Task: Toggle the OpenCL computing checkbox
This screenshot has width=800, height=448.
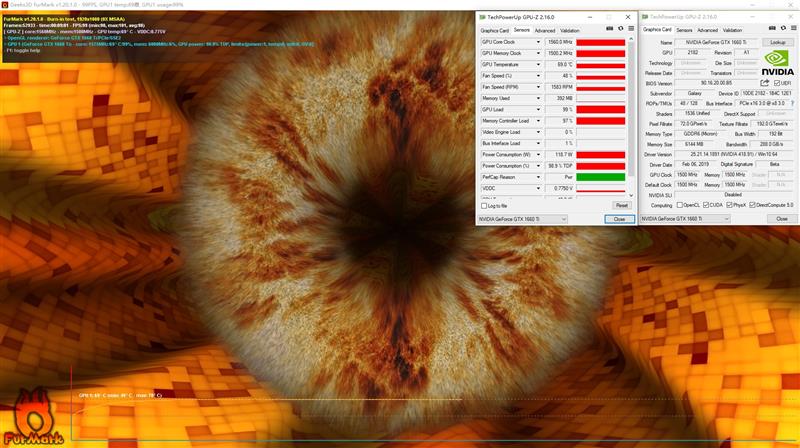Action: (680, 205)
